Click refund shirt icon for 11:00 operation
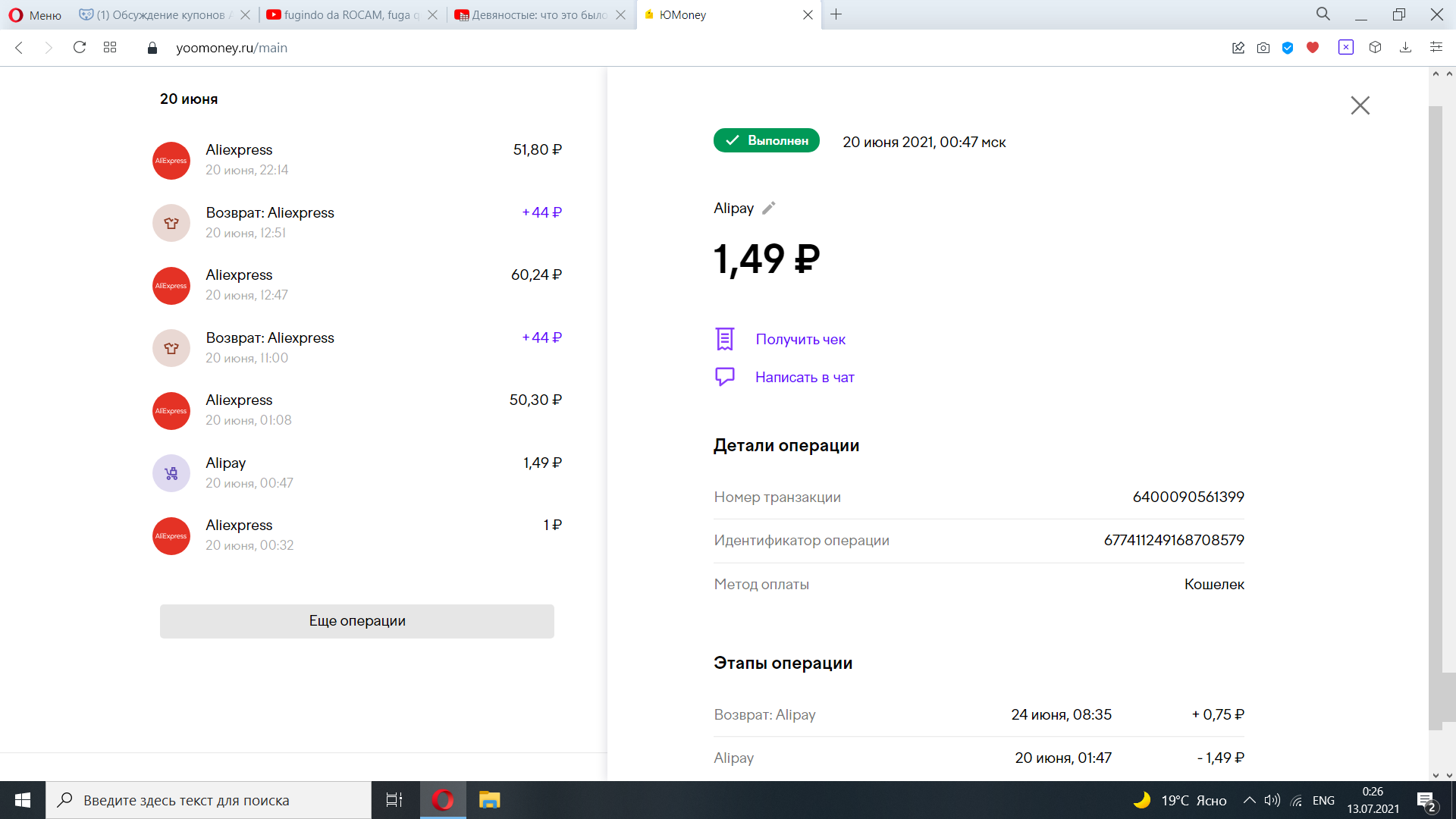This screenshot has width=1456, height=819. tap(171, 348)
